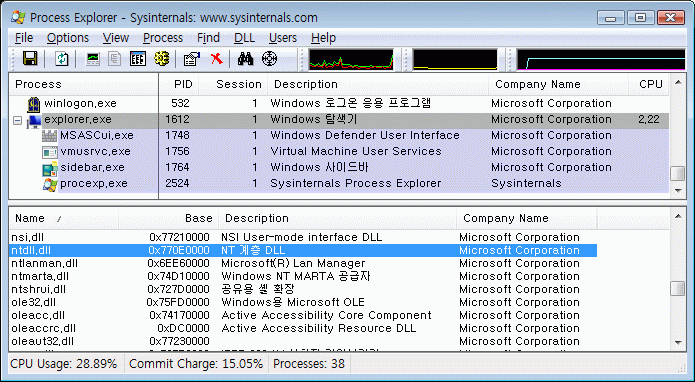Image resolution: width=695 pixels, height=382 pixels.
Task: Open the Help menu
Action: coord(323,38)
